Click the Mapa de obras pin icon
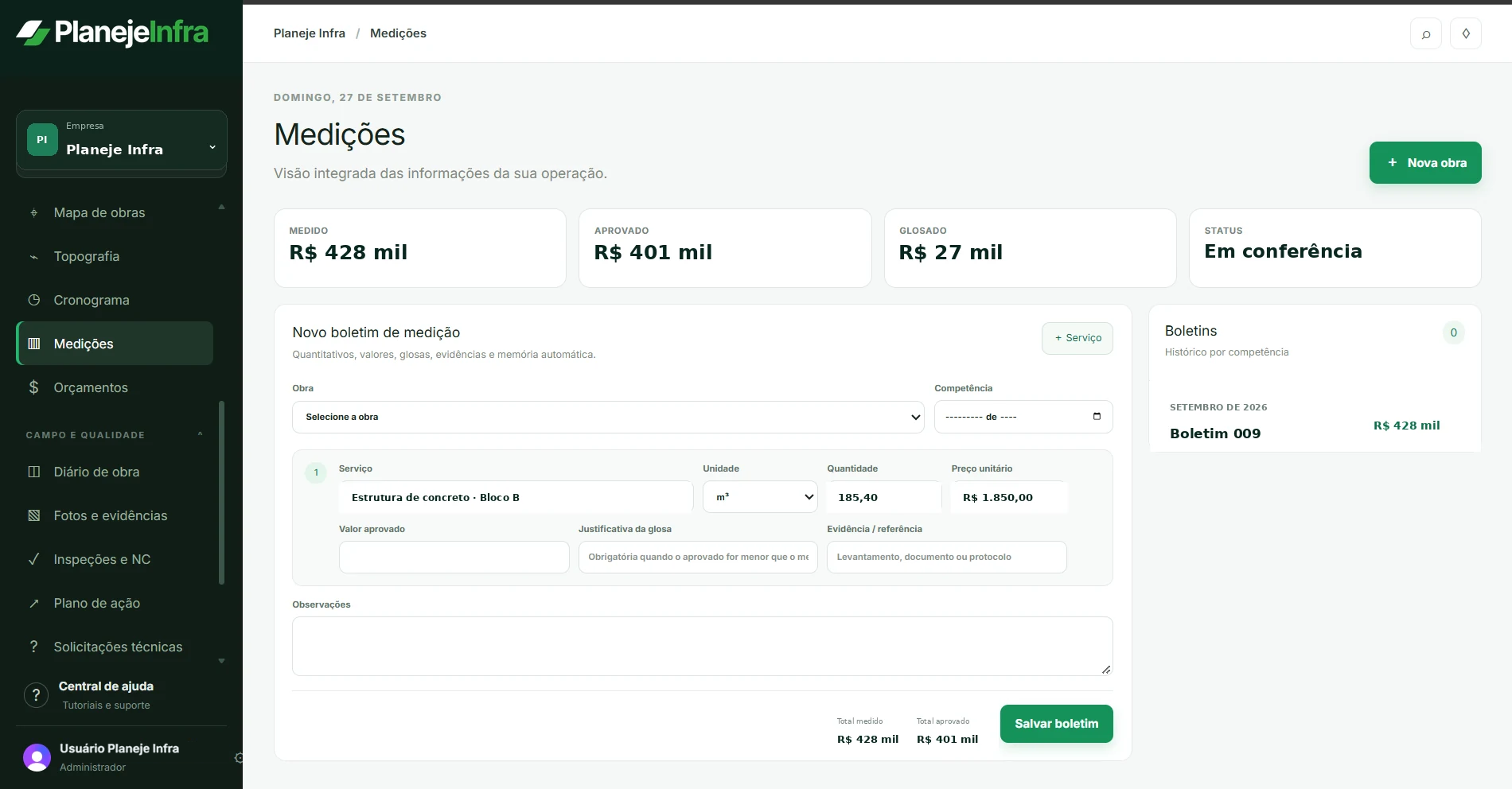 coord(33,213)
